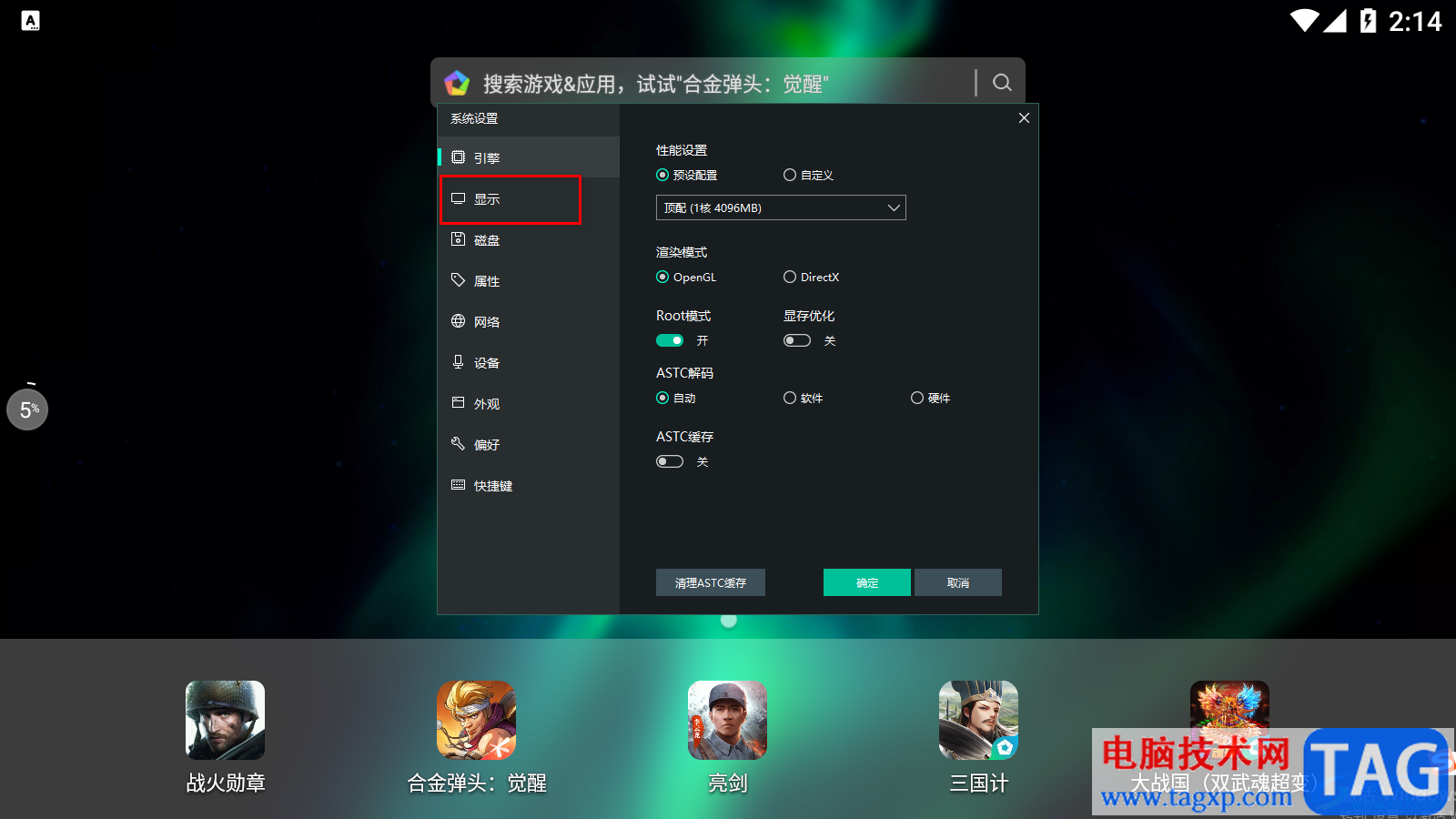Viewport: 1456px width, 819px height.
Task: Click the 清理ASTC缓存 button
Action: (x=711, y=582)
